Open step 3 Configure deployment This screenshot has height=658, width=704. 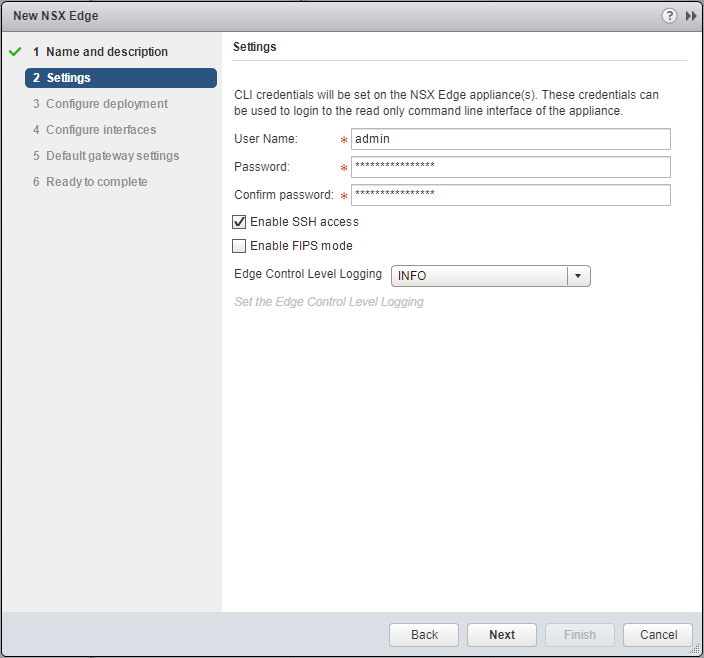pyautogui.click(x=106, y=104)
